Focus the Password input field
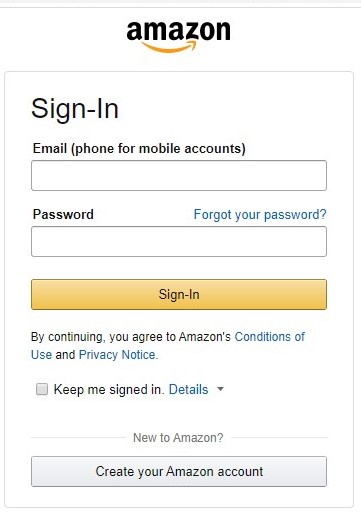This screenshot has height=521, width=361. click(179, 241)
